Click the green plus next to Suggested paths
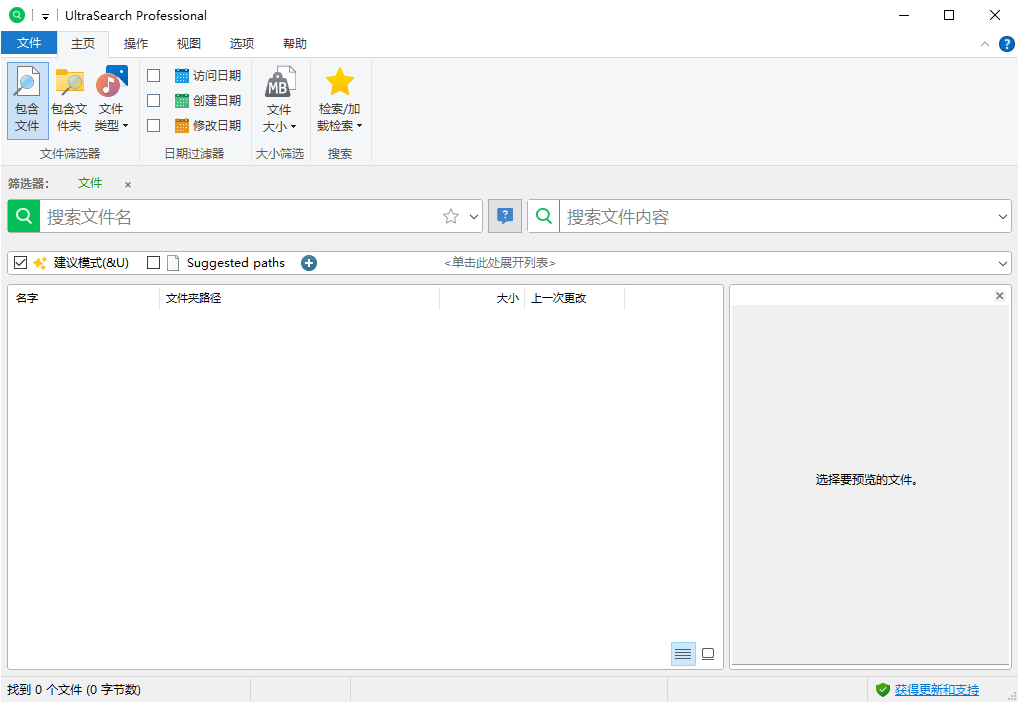The image size is (1019, 703). tap(308, 262)
